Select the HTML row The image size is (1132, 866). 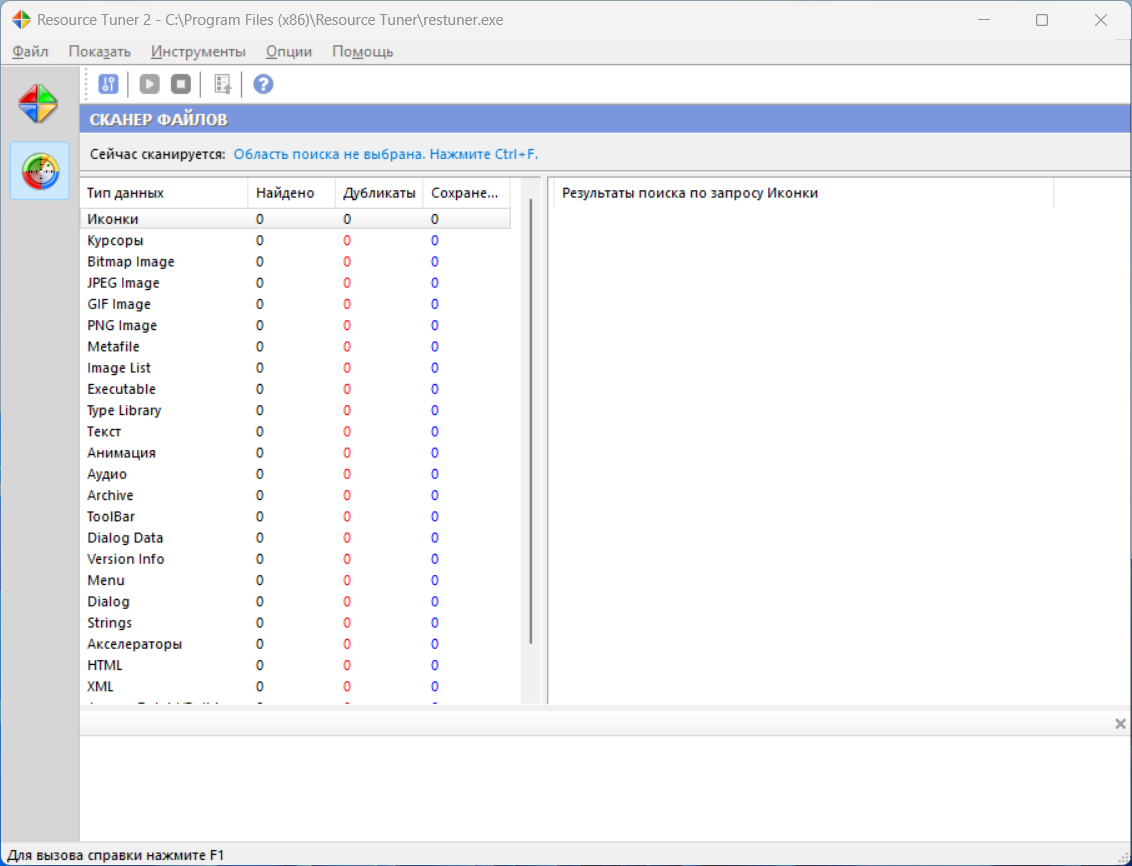coord(295,665)
